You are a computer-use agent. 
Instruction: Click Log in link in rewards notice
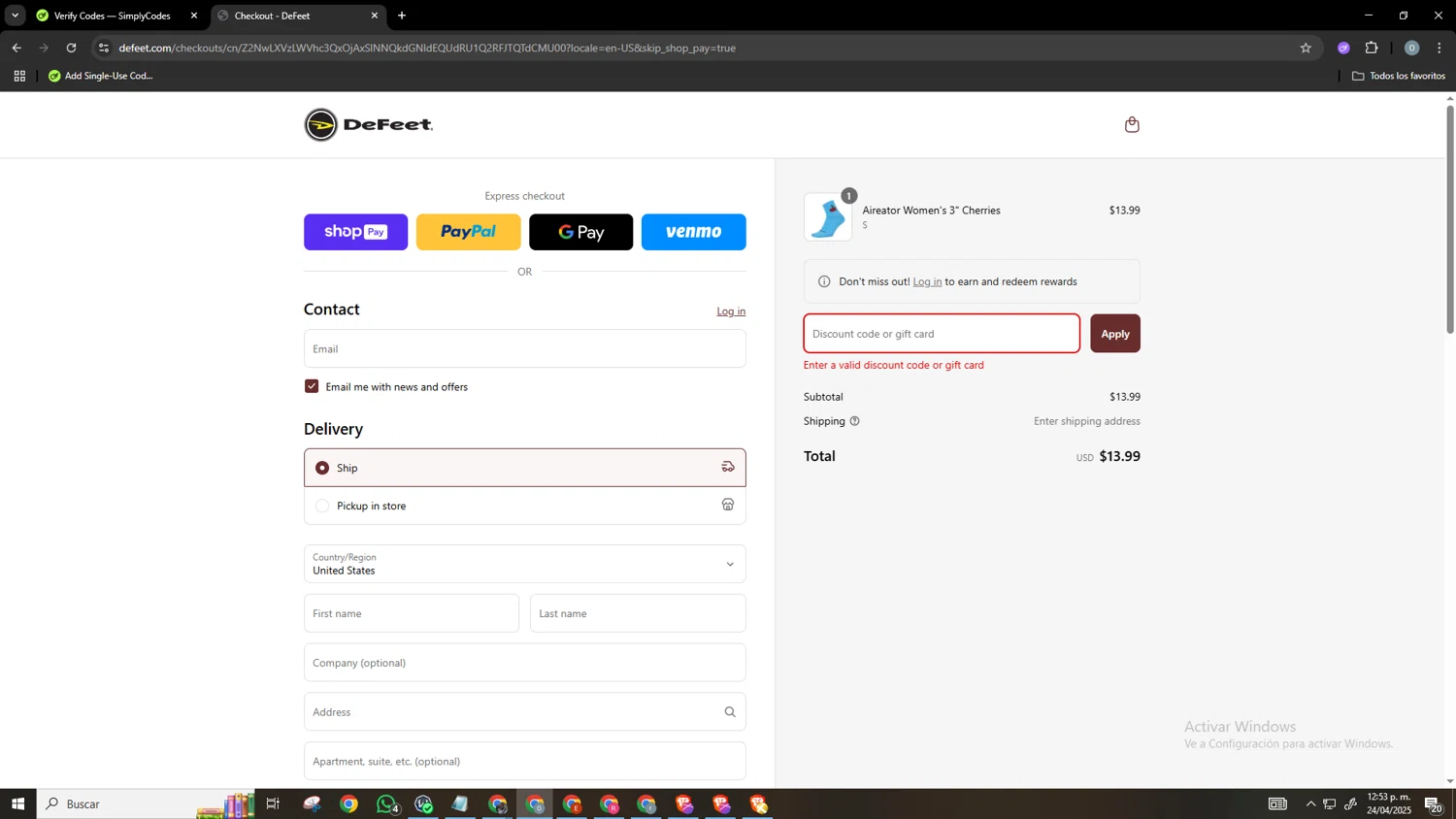click(927, 281)
